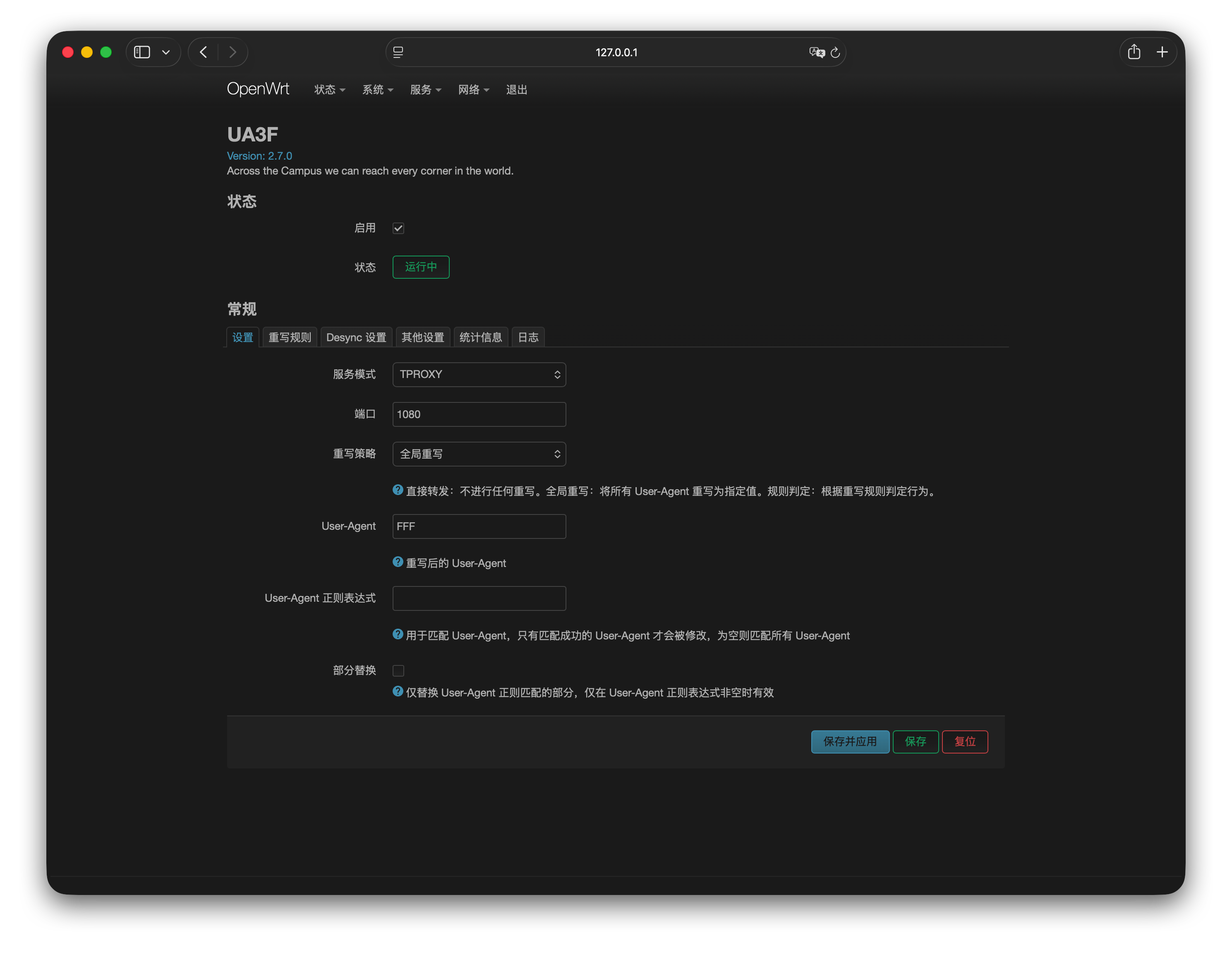The height and width of the screenshot is (957, 1232).
Task: Click the User-Agent 正则表达式 input field
Action: coord(479,598)
